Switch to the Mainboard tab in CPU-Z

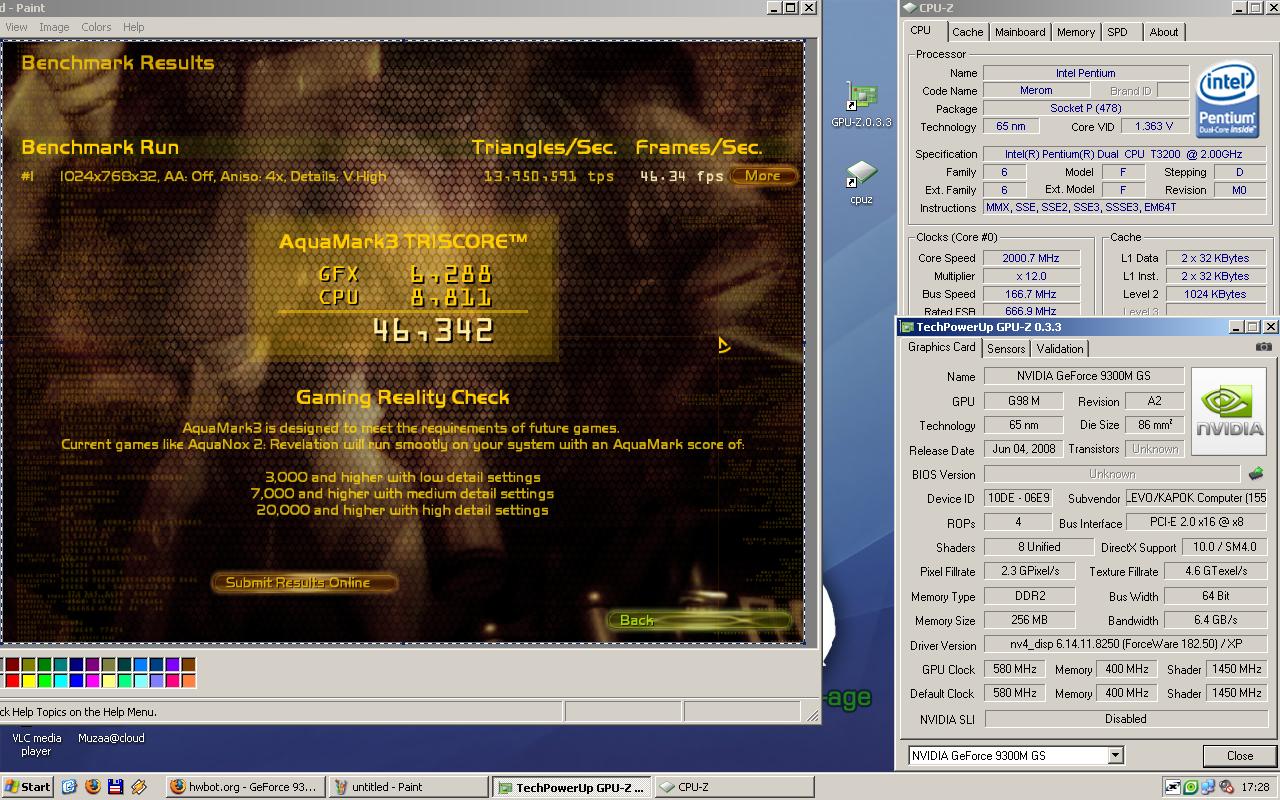click(x=1020, y=32)
